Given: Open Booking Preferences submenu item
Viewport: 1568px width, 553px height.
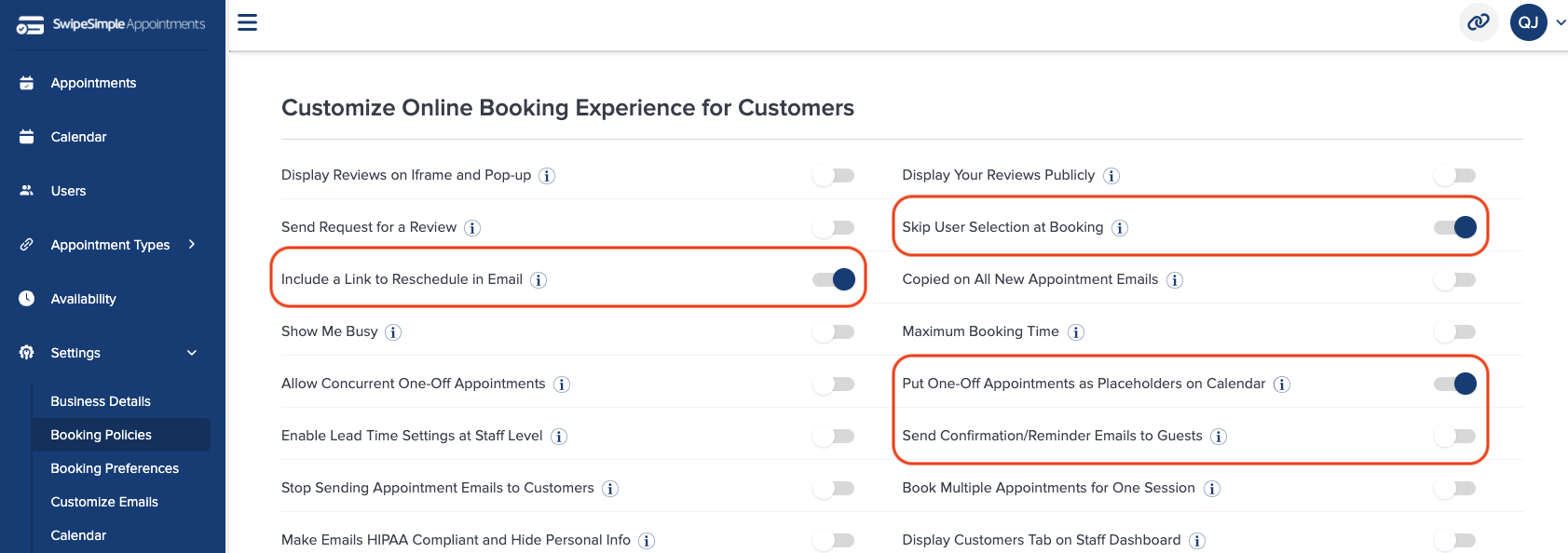Looking at the screenshot, I should 115,468.
